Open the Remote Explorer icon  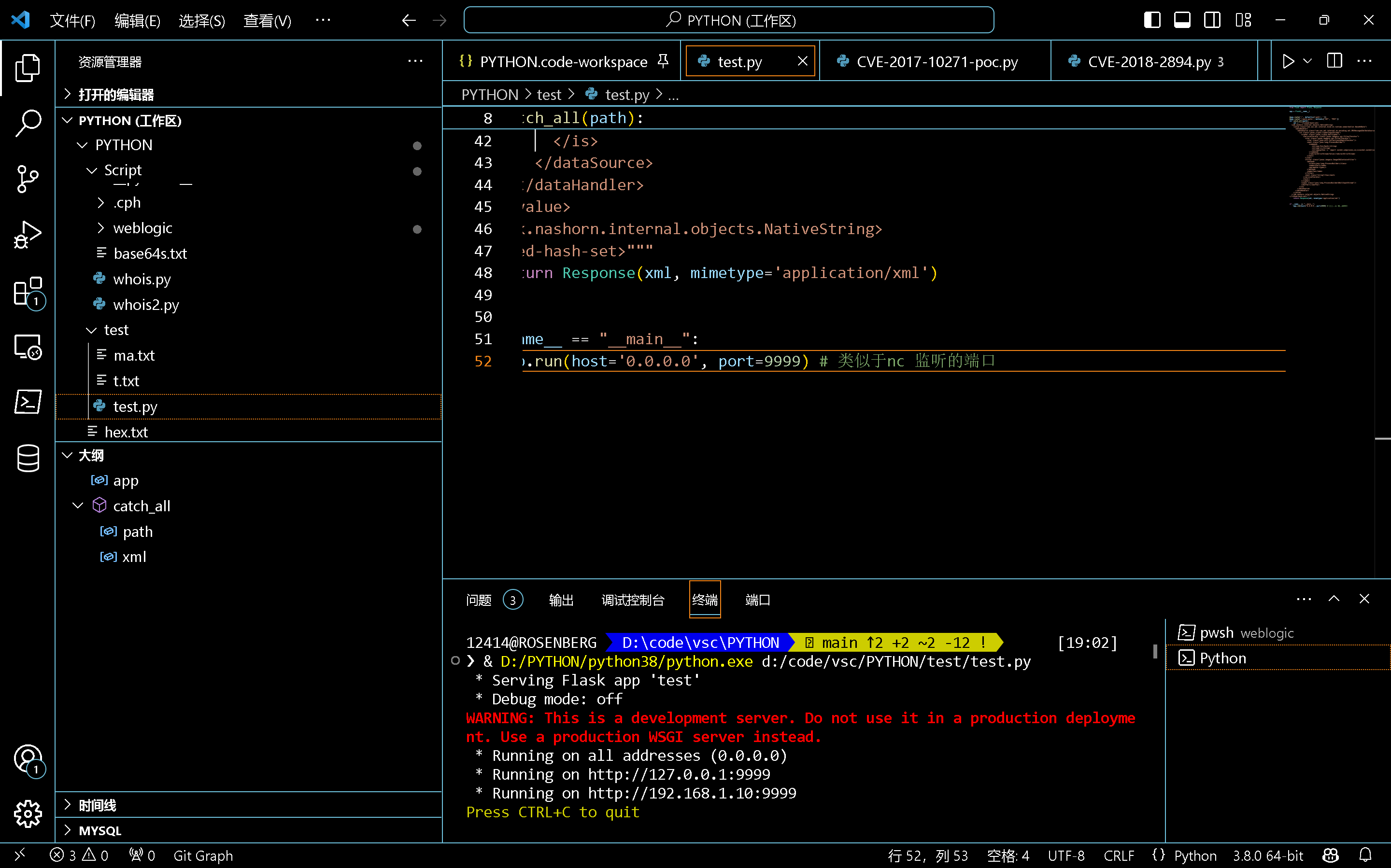(x=28, y=347)
